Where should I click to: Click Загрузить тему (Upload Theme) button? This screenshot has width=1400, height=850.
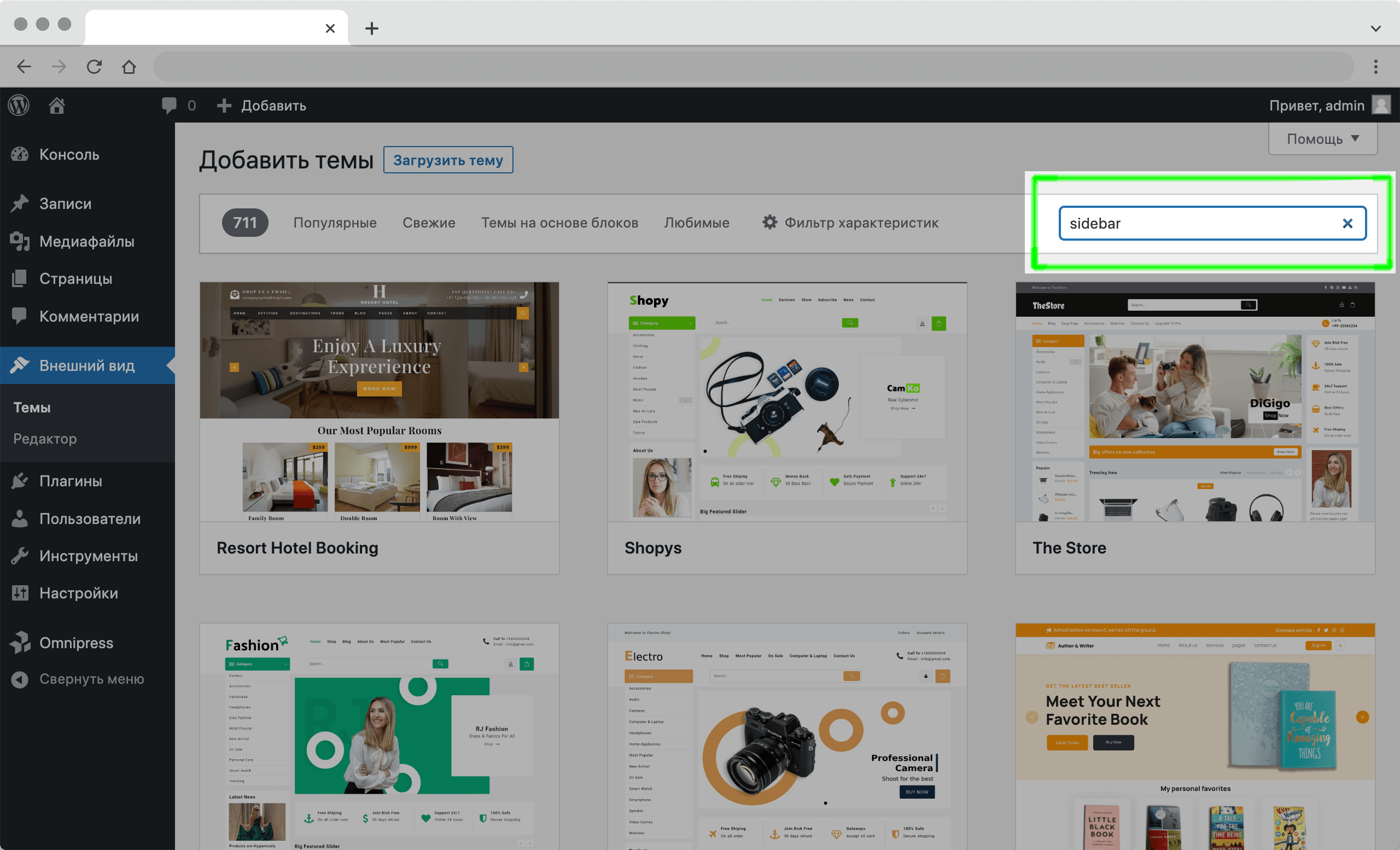448,159
